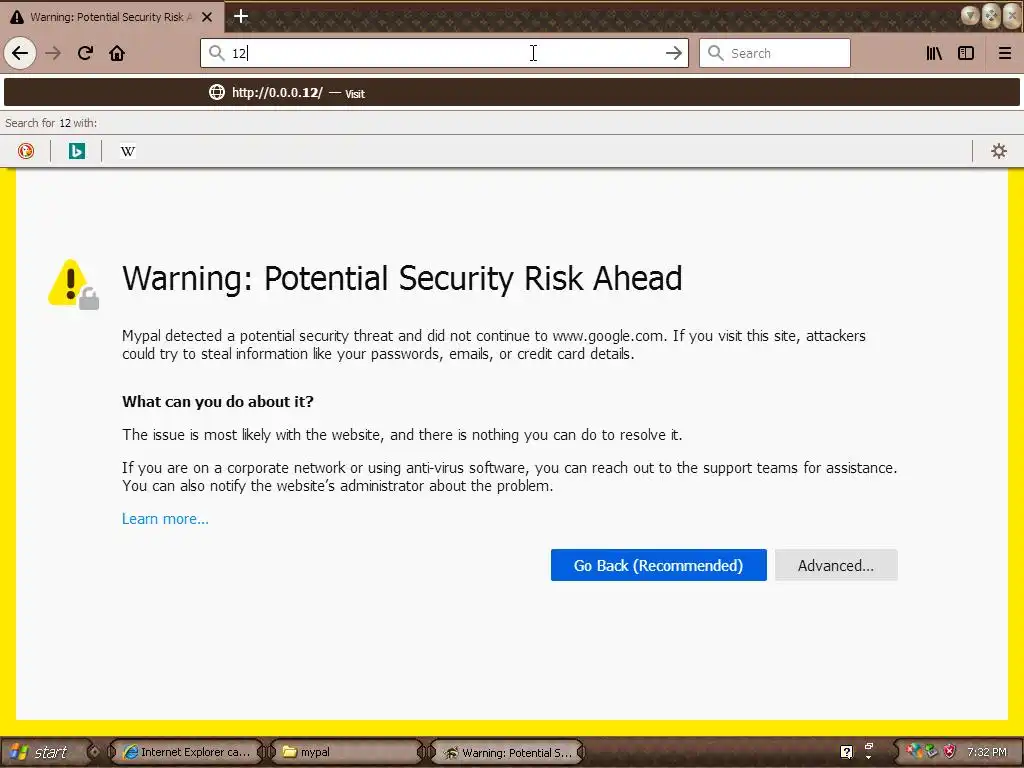Click Go Back (Recommended) button

pos(658,565)
